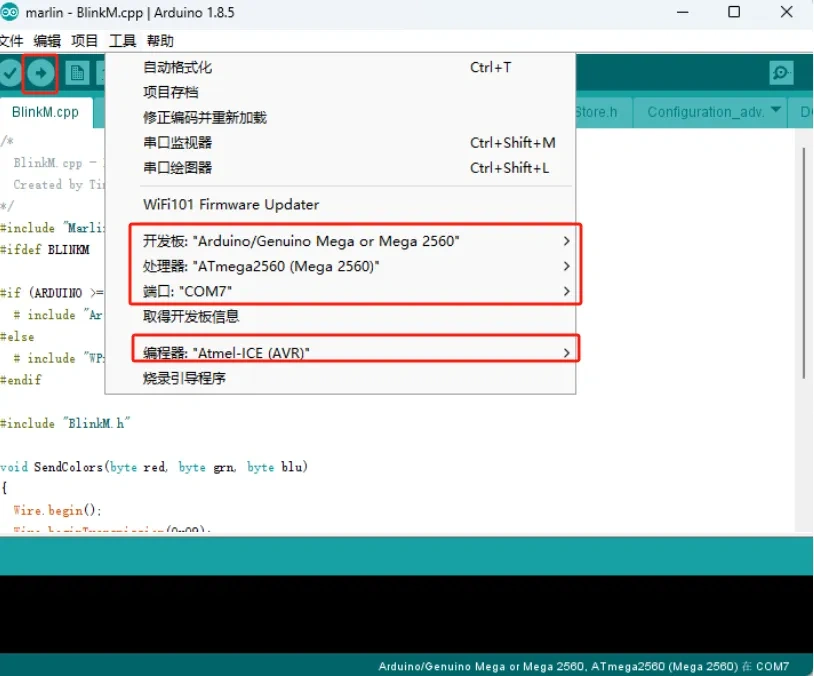The height and width of the screenshot is (676, 814).
Task: Select 自动格式化 menu entry
Action: pyautogui.click(x=340, y=67)
